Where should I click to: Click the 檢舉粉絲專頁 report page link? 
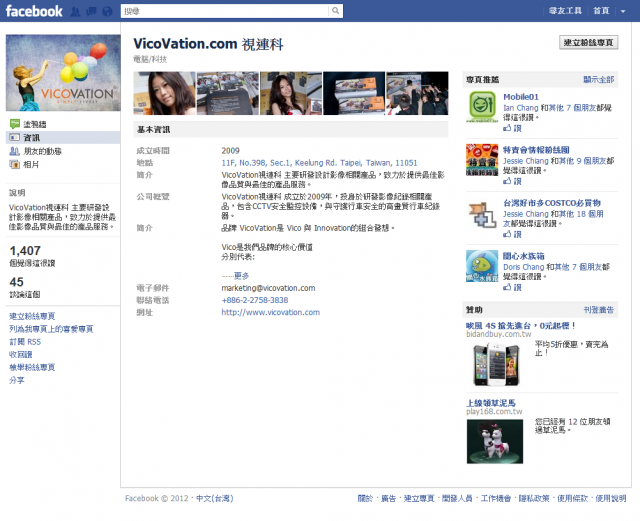click(x=32, y=367)
